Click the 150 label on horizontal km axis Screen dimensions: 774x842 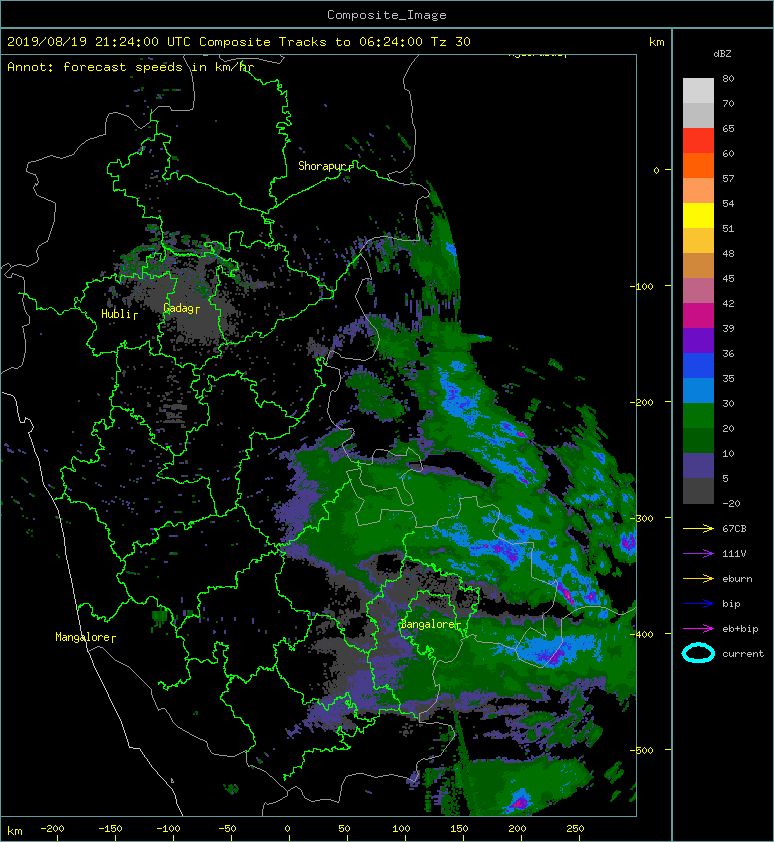pos(459,829)
